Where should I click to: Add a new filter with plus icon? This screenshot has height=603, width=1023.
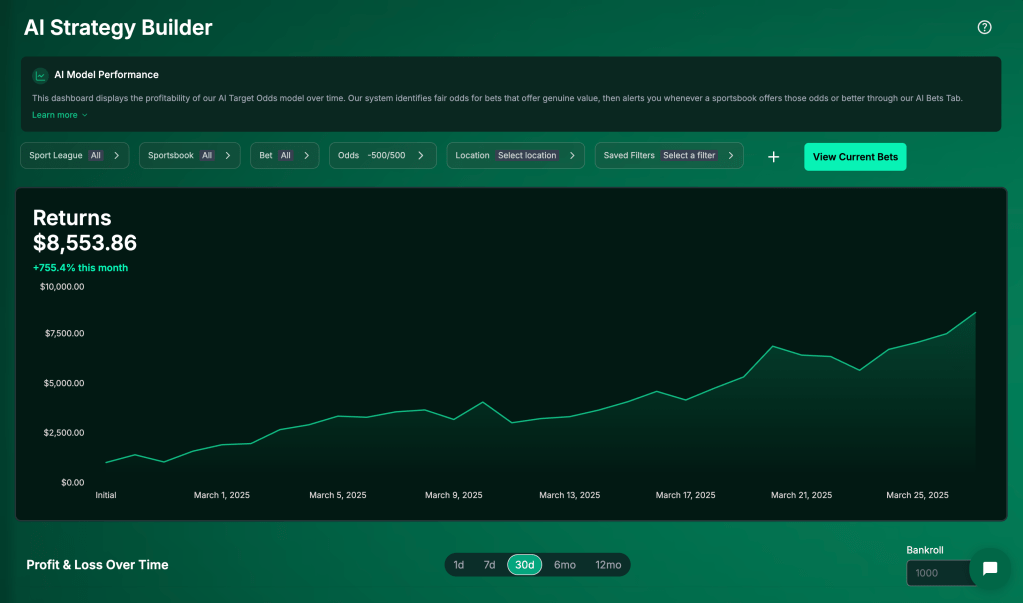pos(773,157)
